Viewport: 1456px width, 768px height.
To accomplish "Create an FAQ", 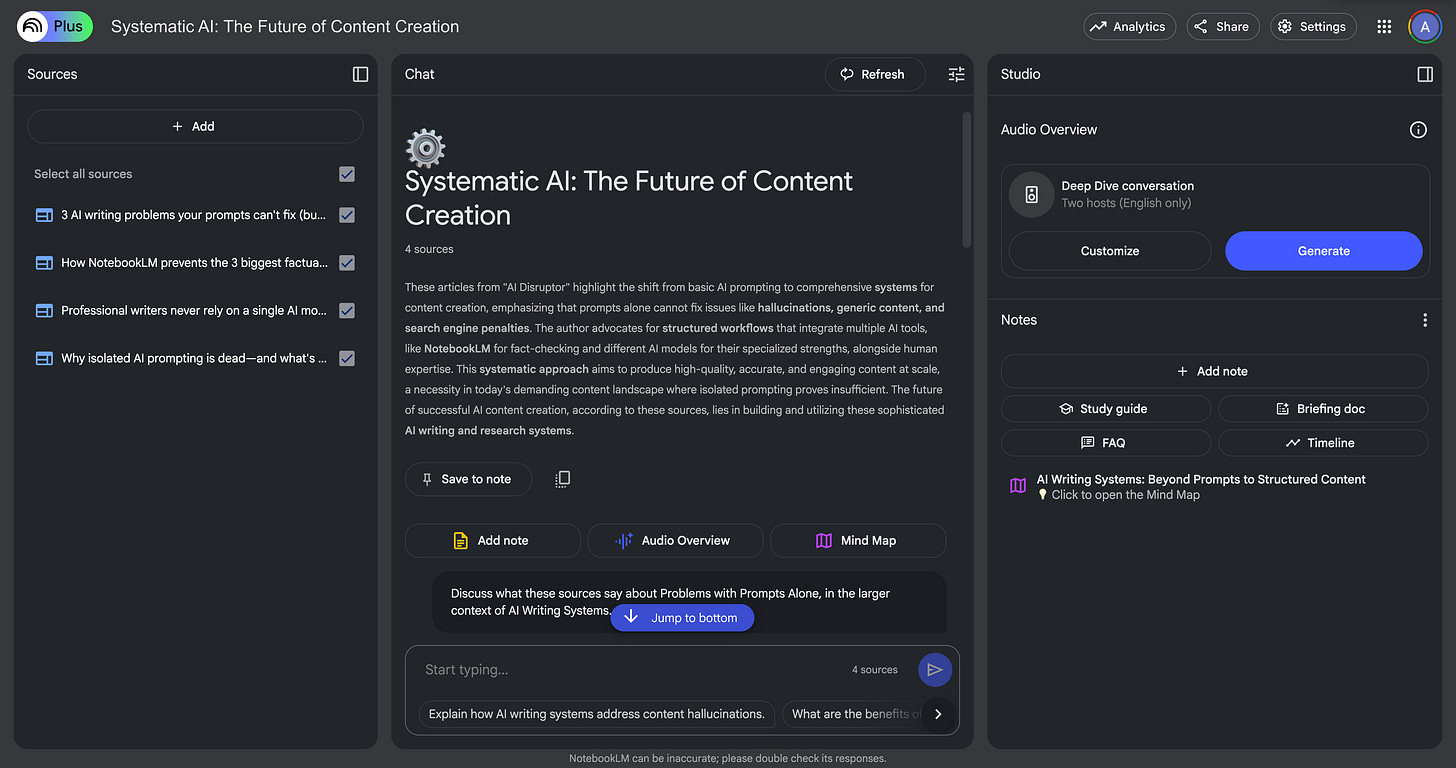I will [x=1106, y=443].
